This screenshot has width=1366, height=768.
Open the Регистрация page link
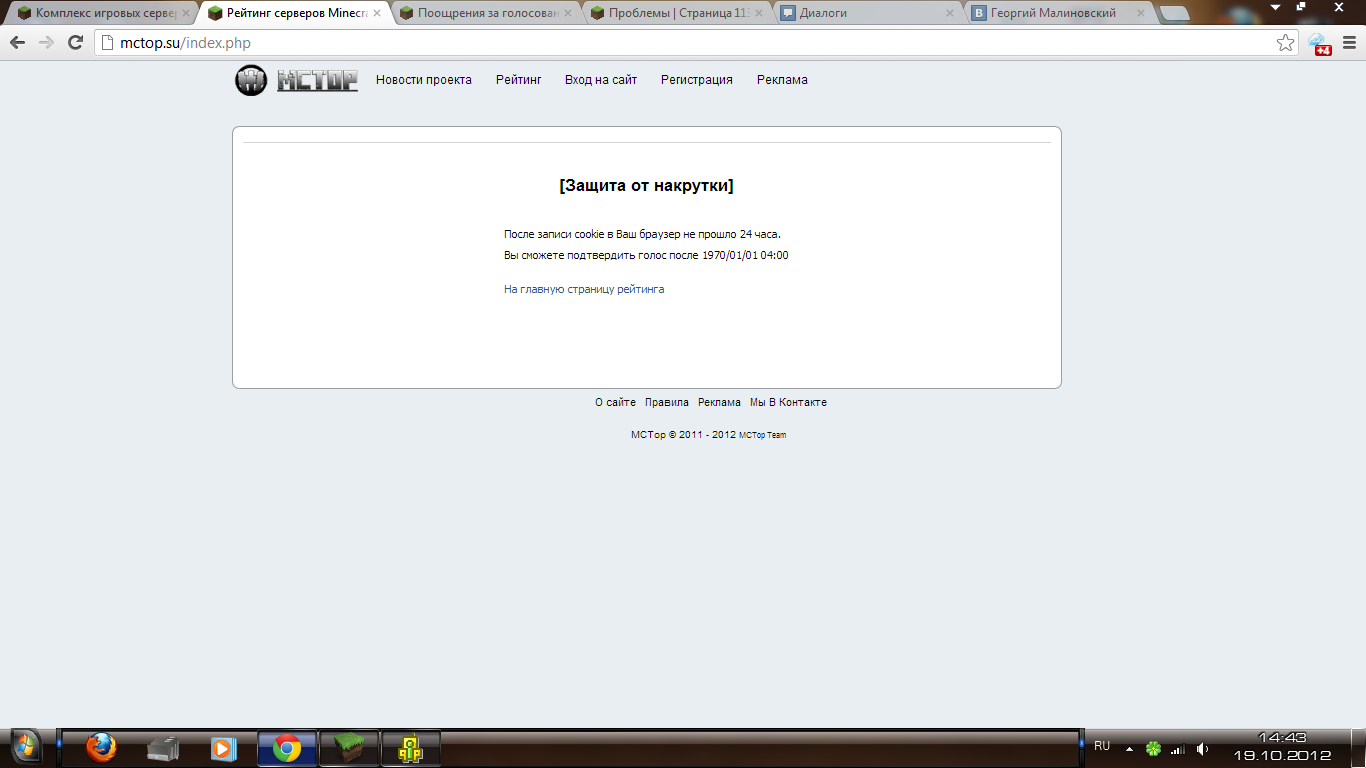tap(696, 80)
